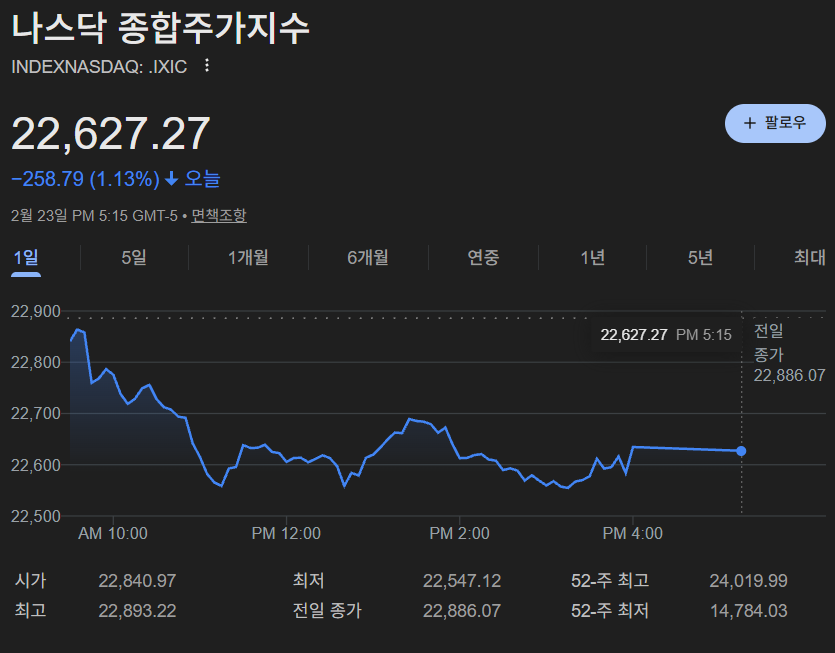Click the 나스닥 종합주가지수 title heading
Screen dimensions: 835x653
pyautogui.click(x=161, y=27)
